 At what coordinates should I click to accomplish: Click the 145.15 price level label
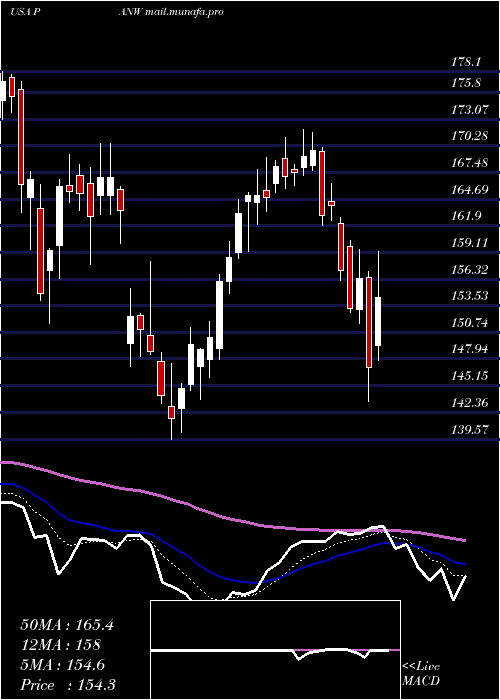click(x=469, y=375)
